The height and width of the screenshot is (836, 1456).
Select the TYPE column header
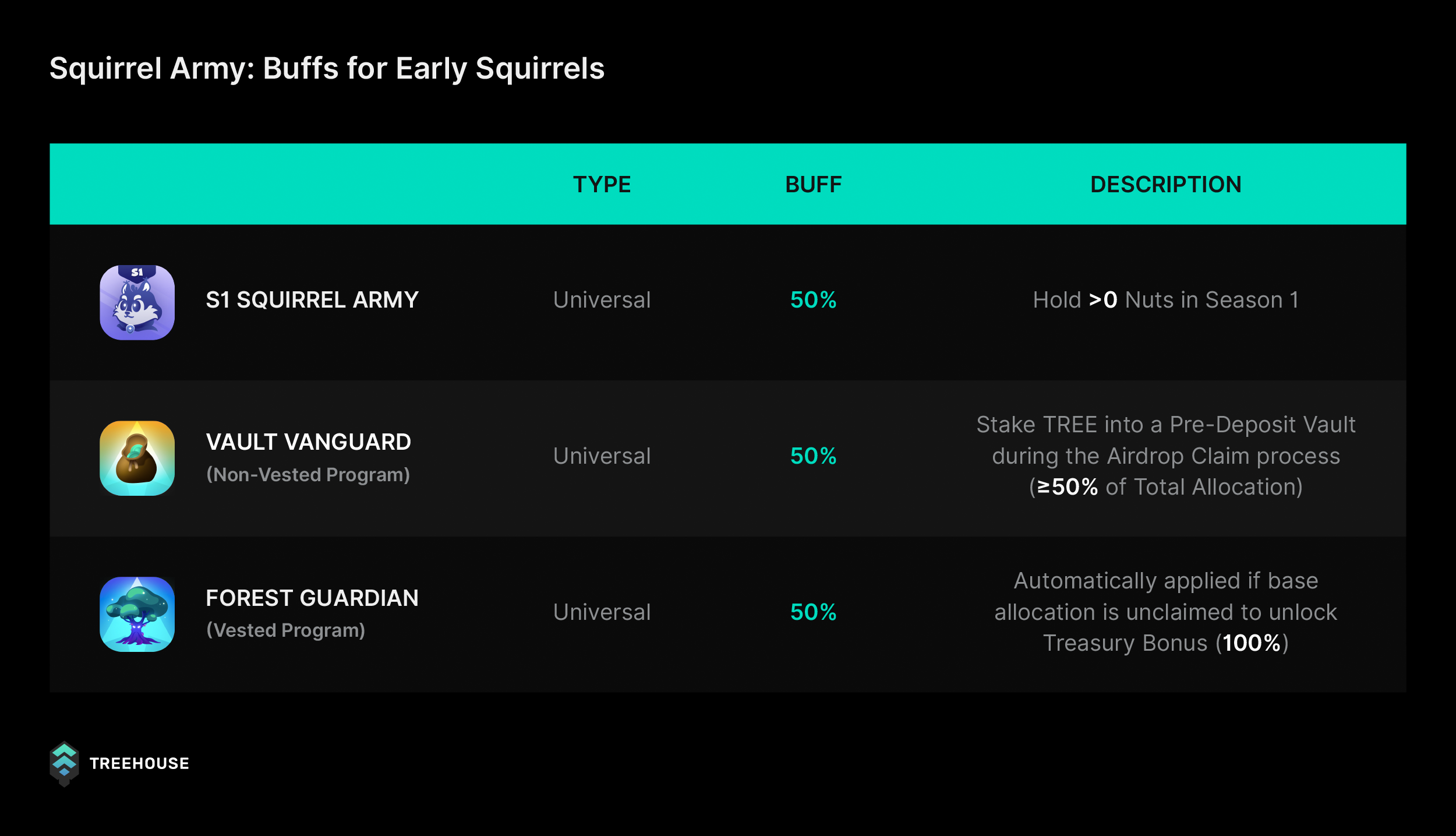click(x=602, y=185)
